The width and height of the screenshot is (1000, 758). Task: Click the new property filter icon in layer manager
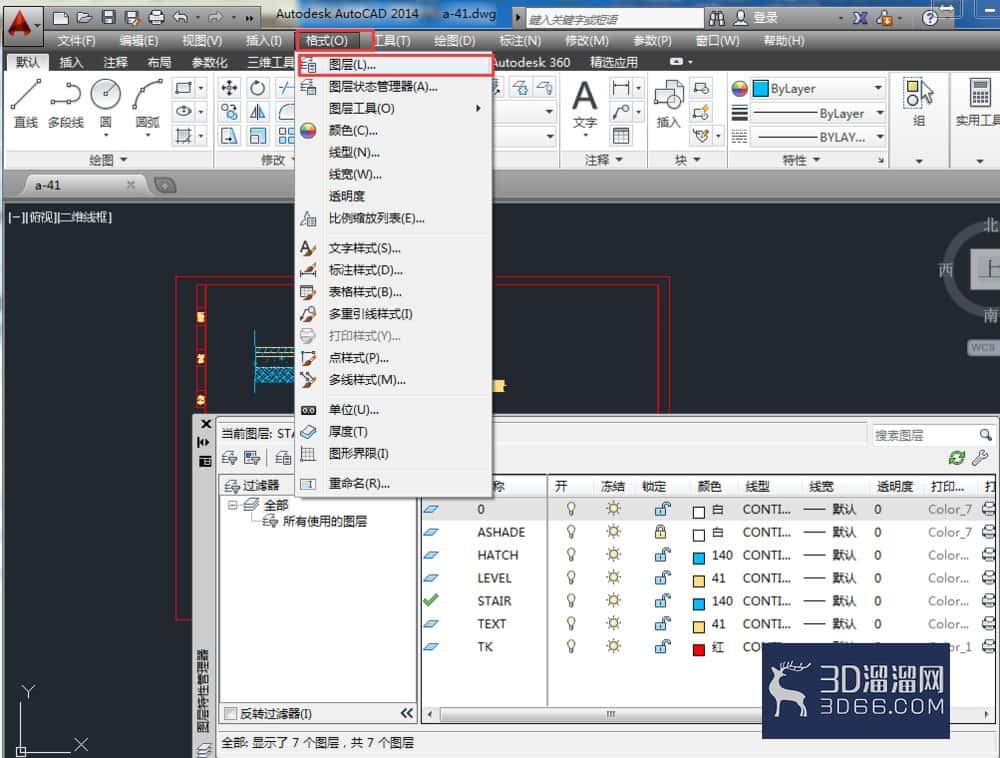pos(230,457)
